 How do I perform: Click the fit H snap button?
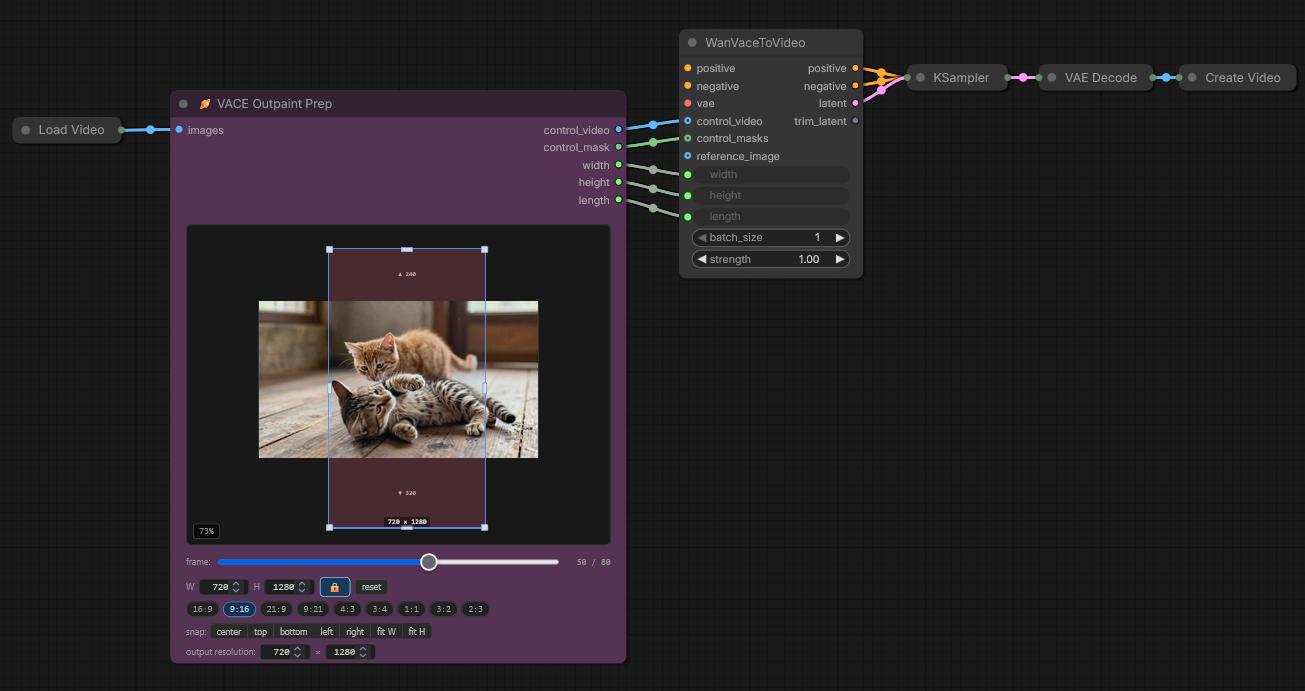417,632
